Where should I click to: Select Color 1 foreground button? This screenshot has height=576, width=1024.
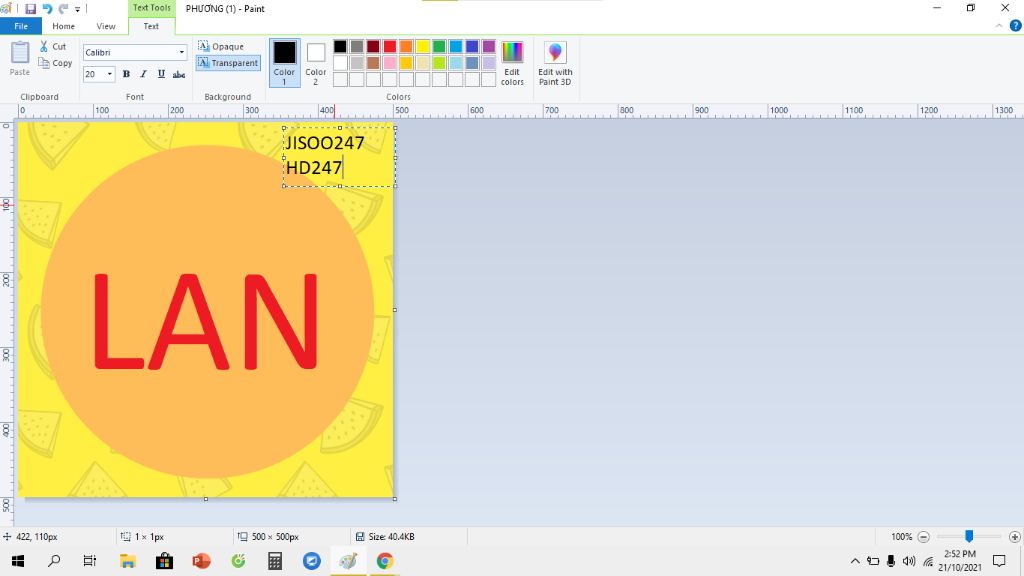(x=285, y=63)
